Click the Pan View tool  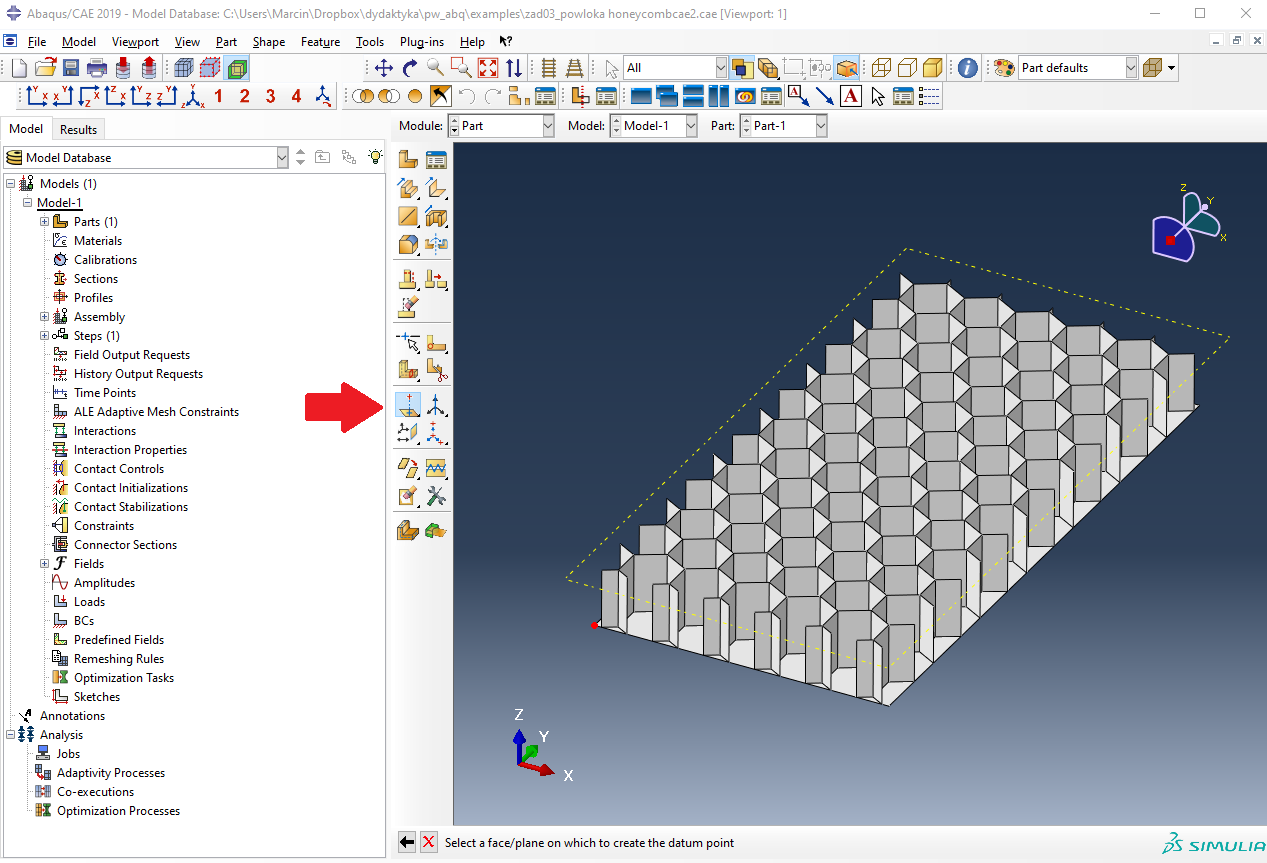[384, 68]
